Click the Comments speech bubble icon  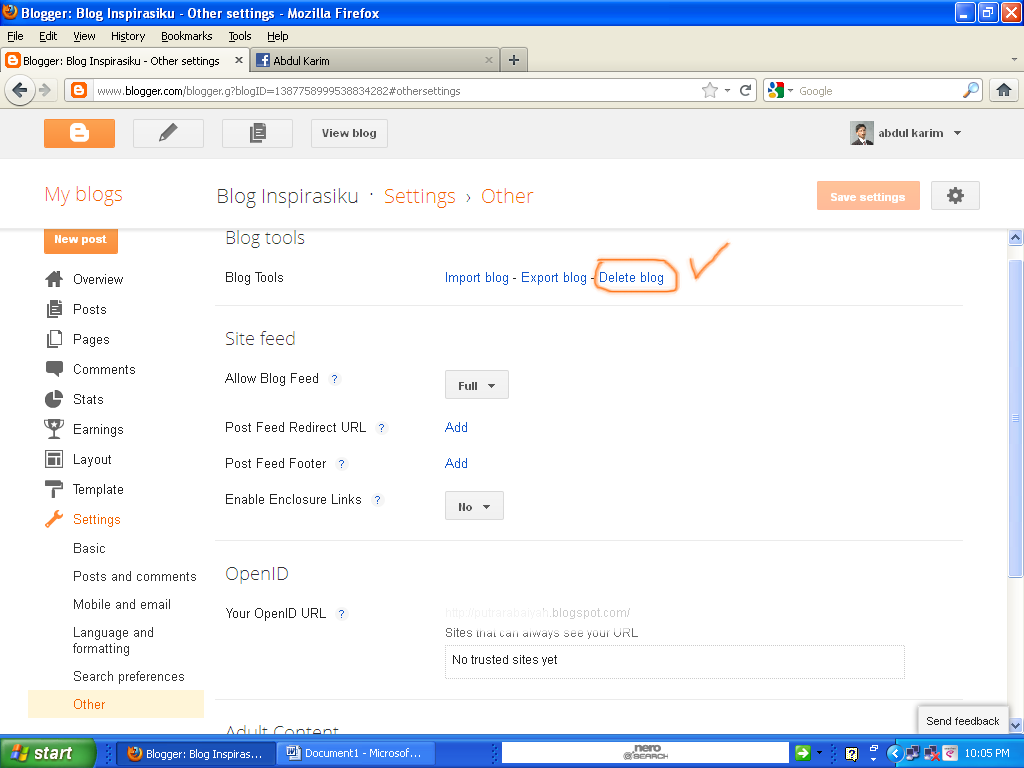54,369
